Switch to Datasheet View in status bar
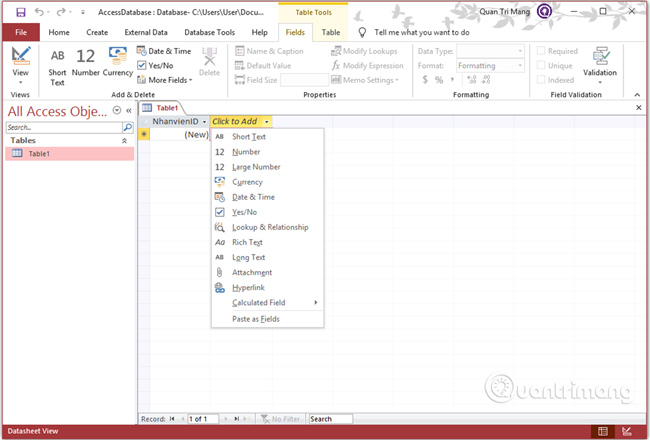The height and width of the screenshot is (440, 650). [603, 431]
